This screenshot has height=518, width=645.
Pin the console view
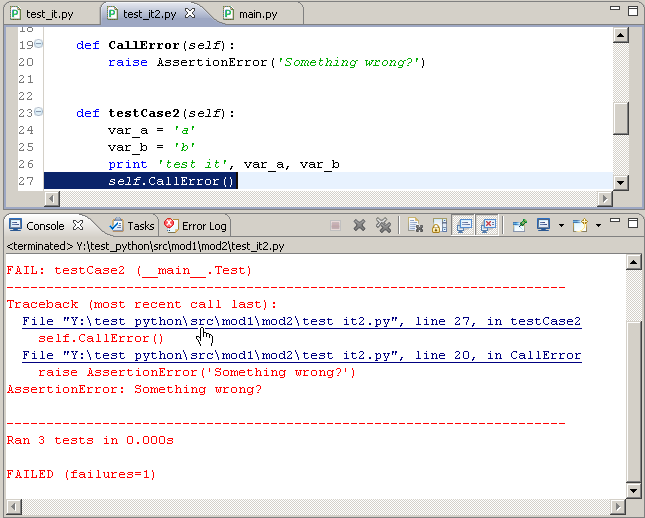[x=520, y=225]
